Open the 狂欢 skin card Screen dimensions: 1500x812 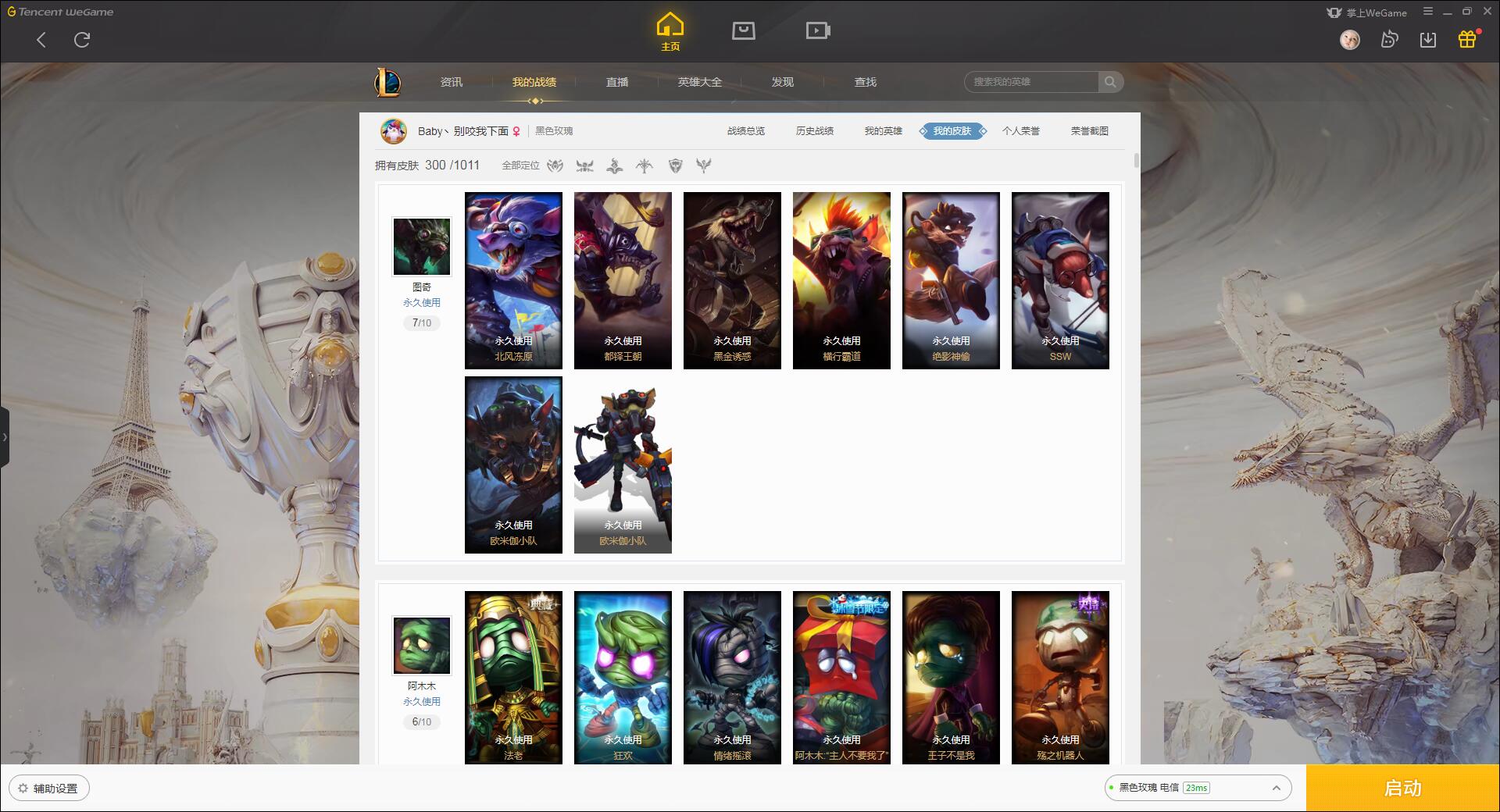[623, 677]
